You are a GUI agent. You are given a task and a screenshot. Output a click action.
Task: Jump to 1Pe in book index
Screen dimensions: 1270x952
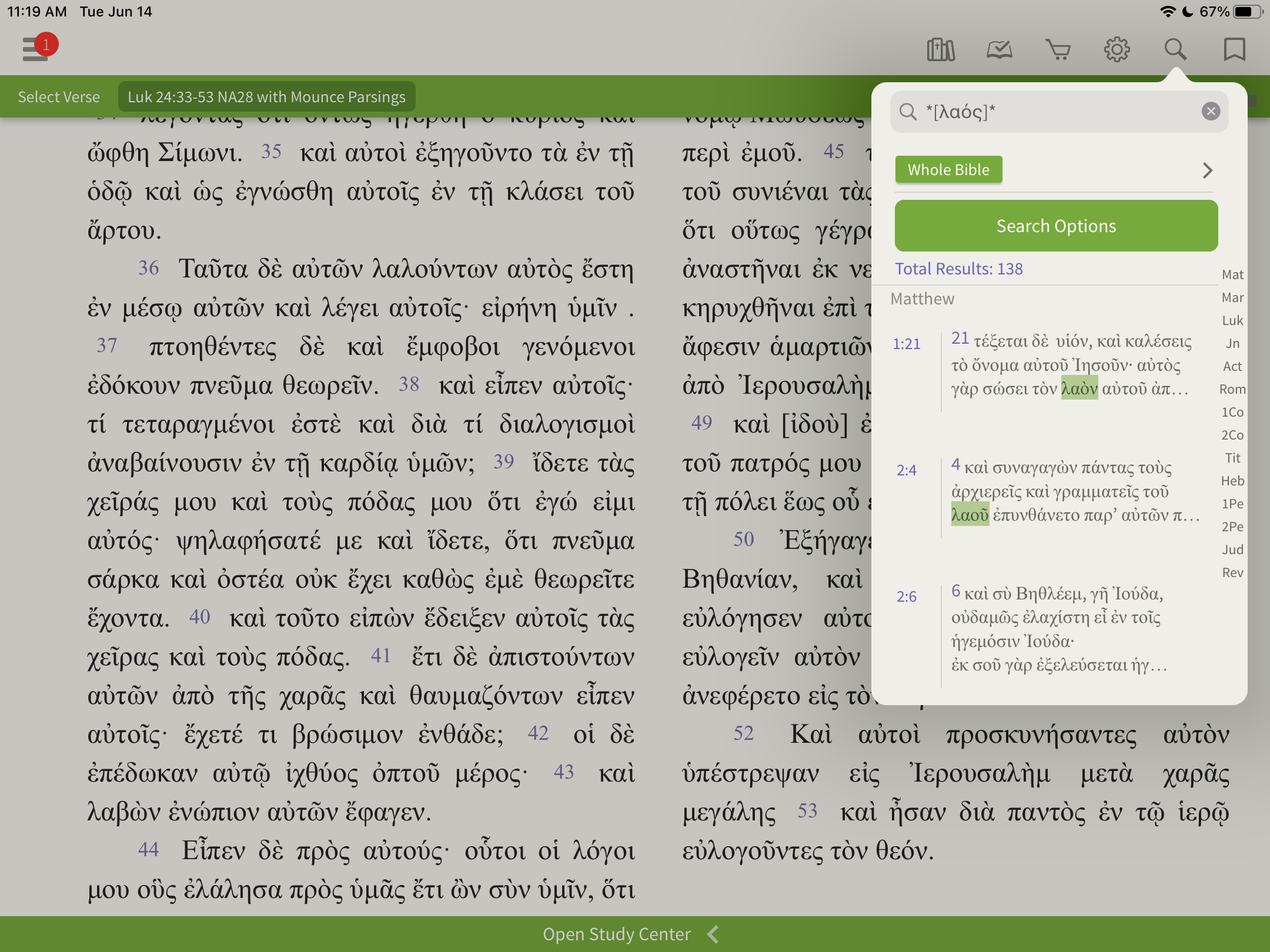pyautogui.click(x=1232, y=504)
